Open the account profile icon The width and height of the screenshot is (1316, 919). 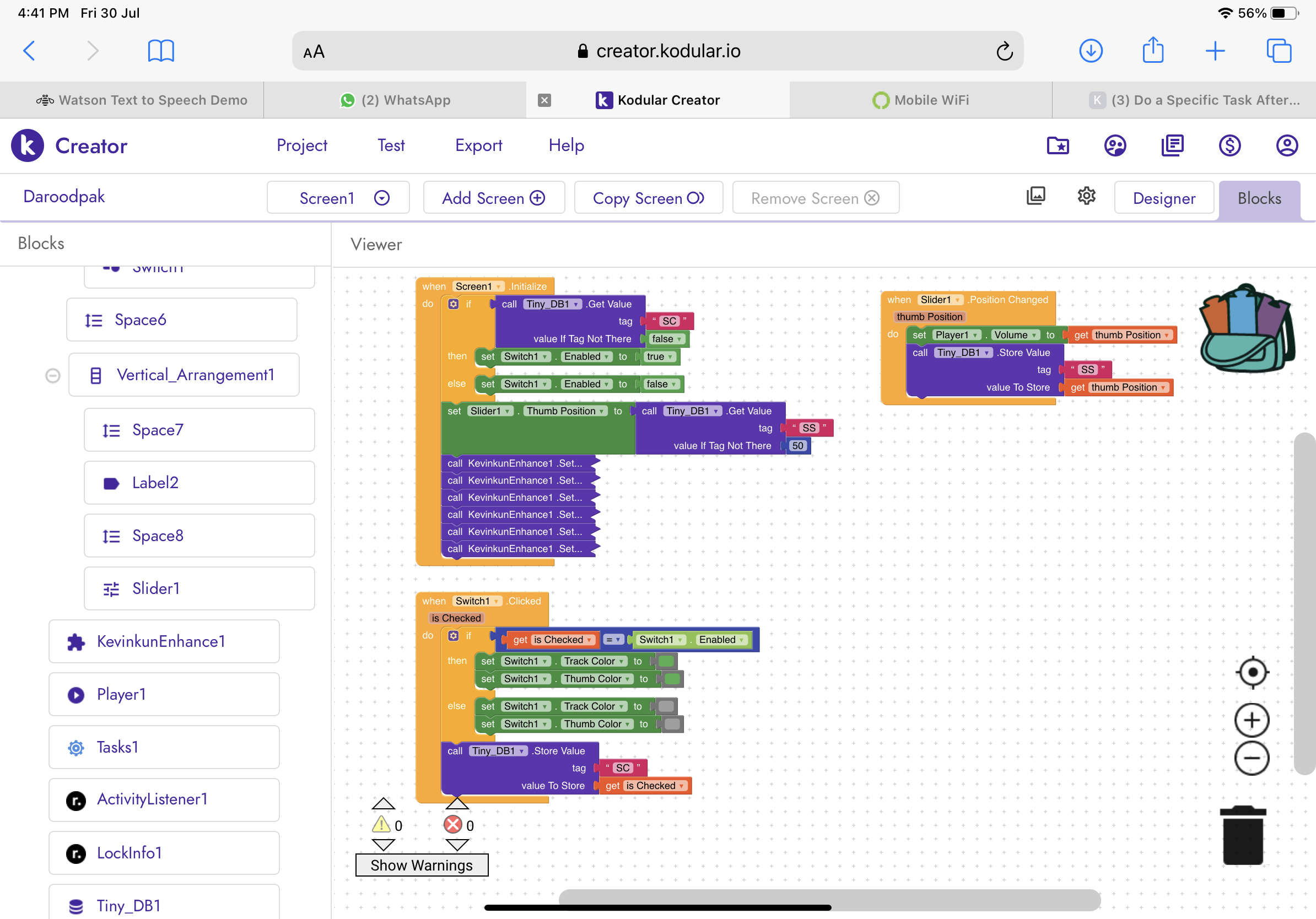[x=1287, y=145]
